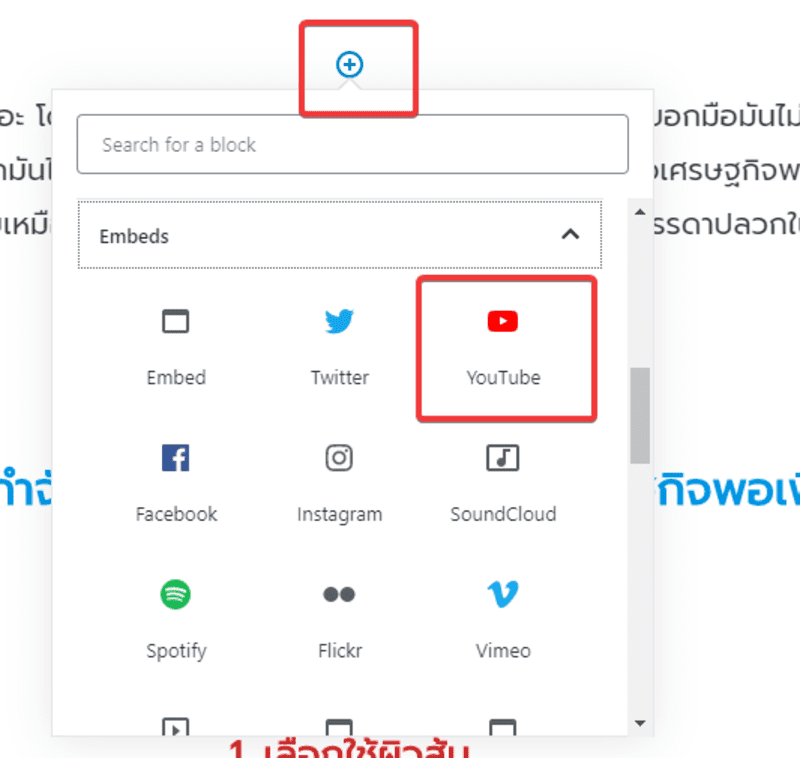The width and height of the screenshot is (800, 758).
Task: Click the scrollbar down arrow
Action: tap(640, 723)
